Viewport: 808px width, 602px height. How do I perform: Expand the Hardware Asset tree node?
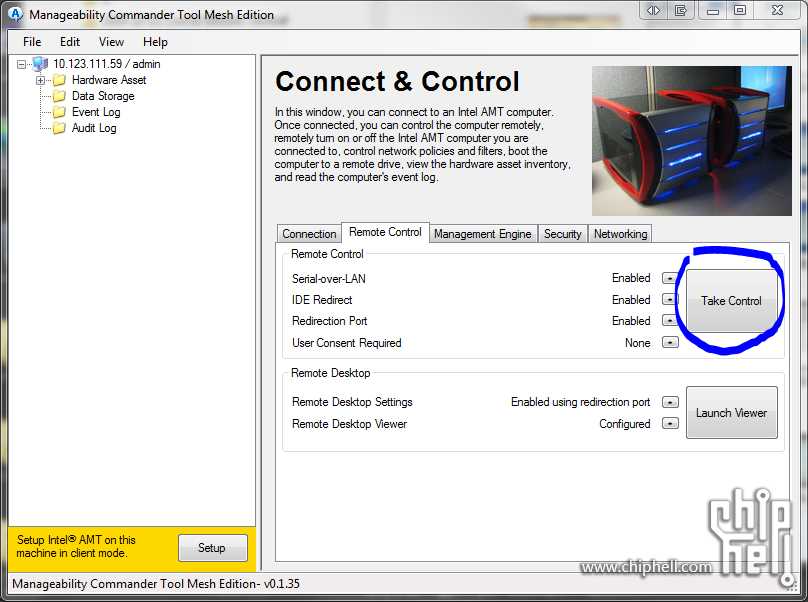[x=40, y=80]
